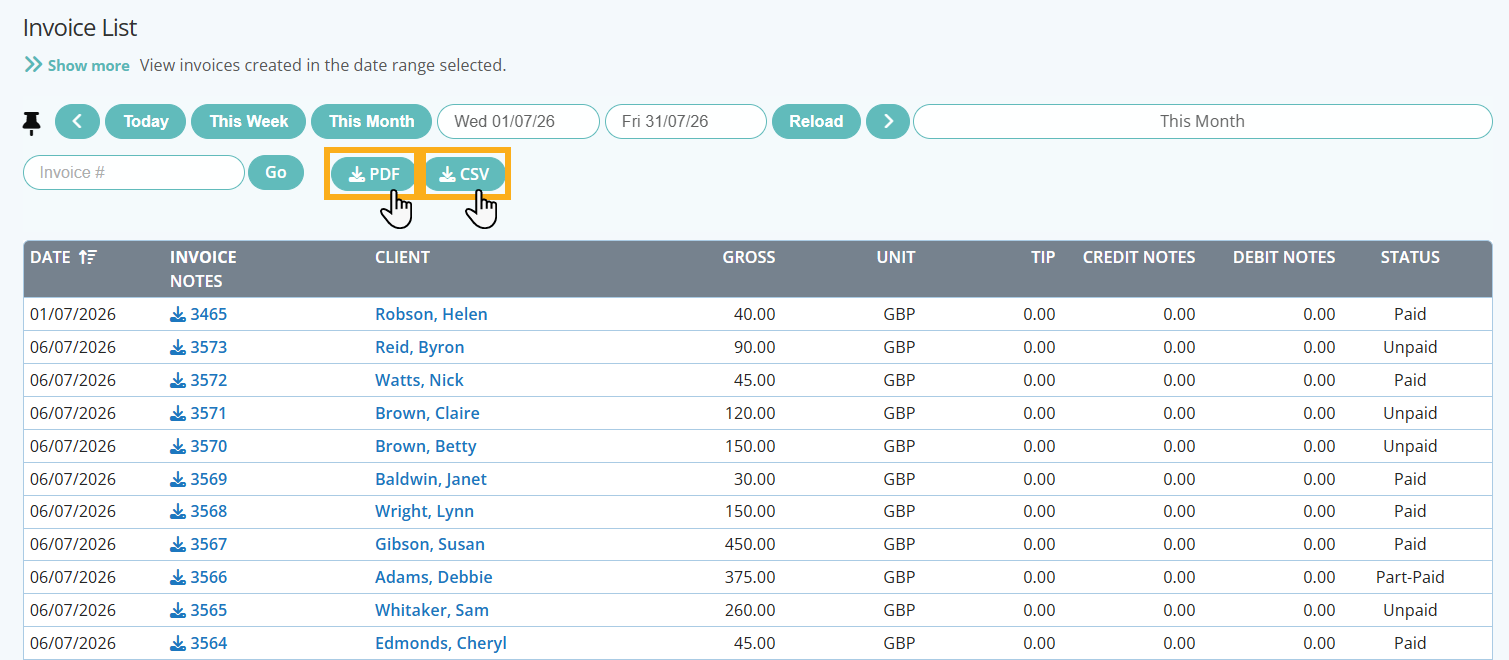This screenshot has width=1509, height=660.
Task: Download invoice 3565 using its download icon
Action: [x=178, y=610]
